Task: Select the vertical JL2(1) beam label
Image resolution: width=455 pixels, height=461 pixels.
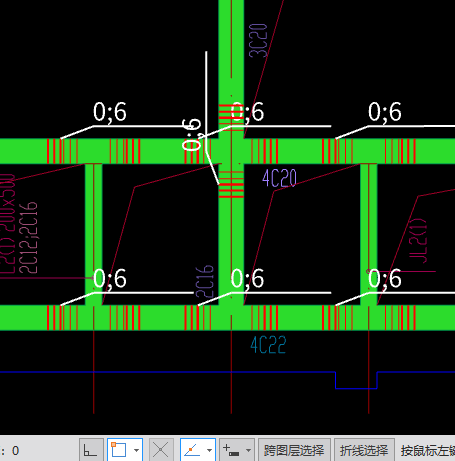Action: coord(418,241)
